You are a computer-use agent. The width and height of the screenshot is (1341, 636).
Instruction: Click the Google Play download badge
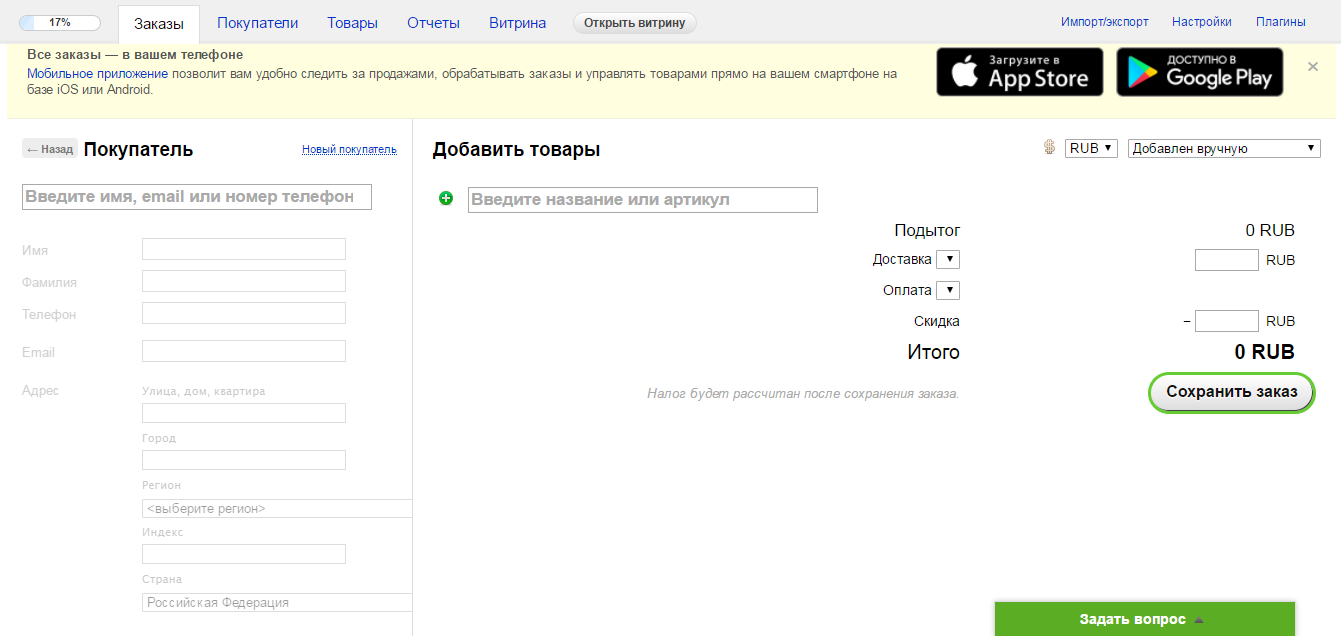tap(1199, 71)
